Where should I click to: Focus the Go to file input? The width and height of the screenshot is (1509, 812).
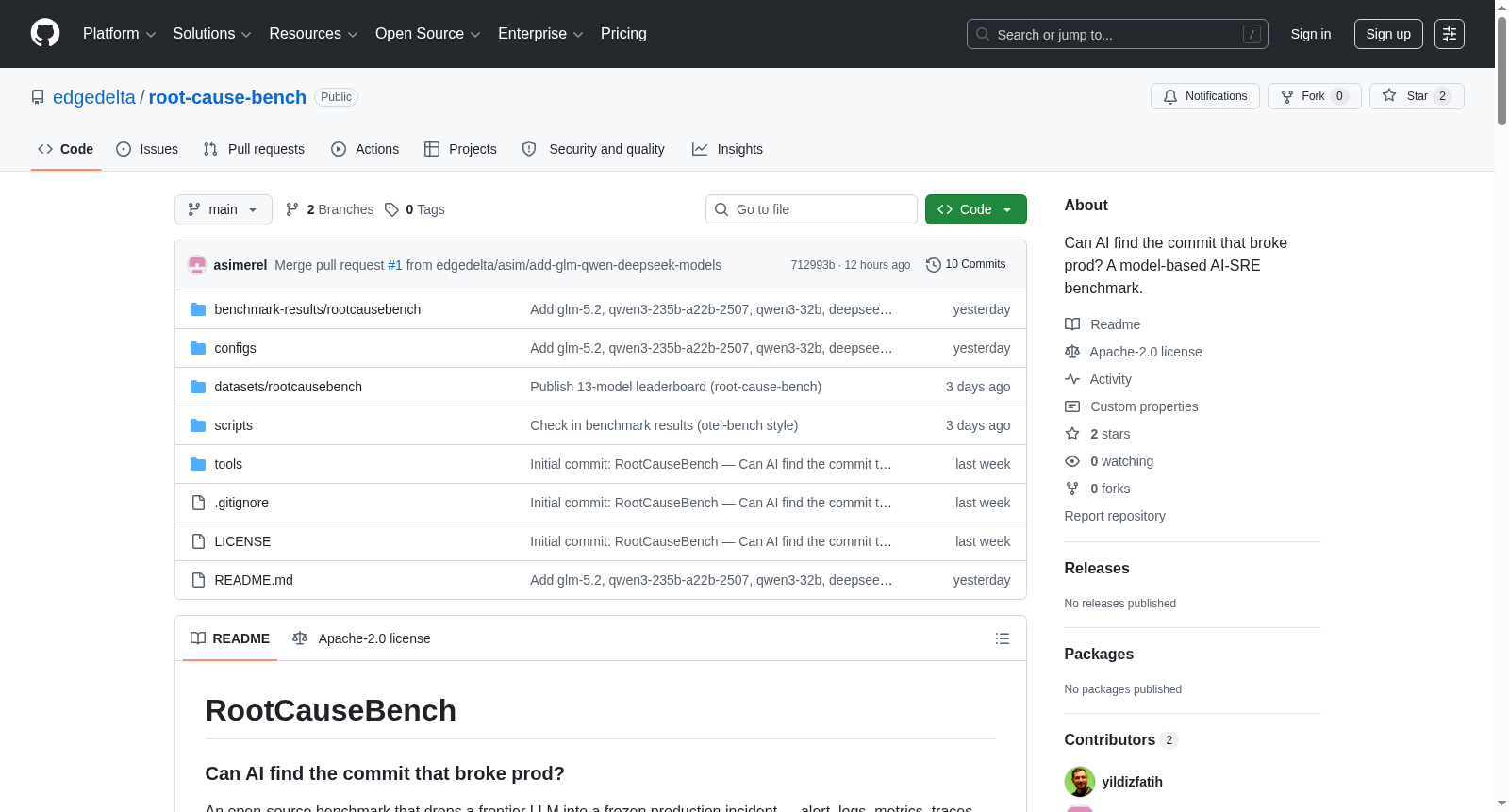[x=811, y=209]
